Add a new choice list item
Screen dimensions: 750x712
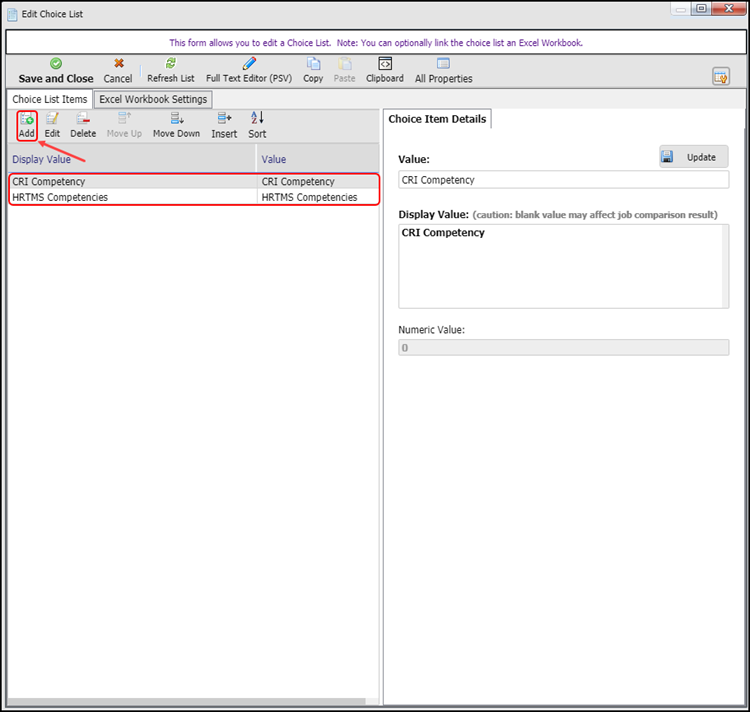click(27, 125)
